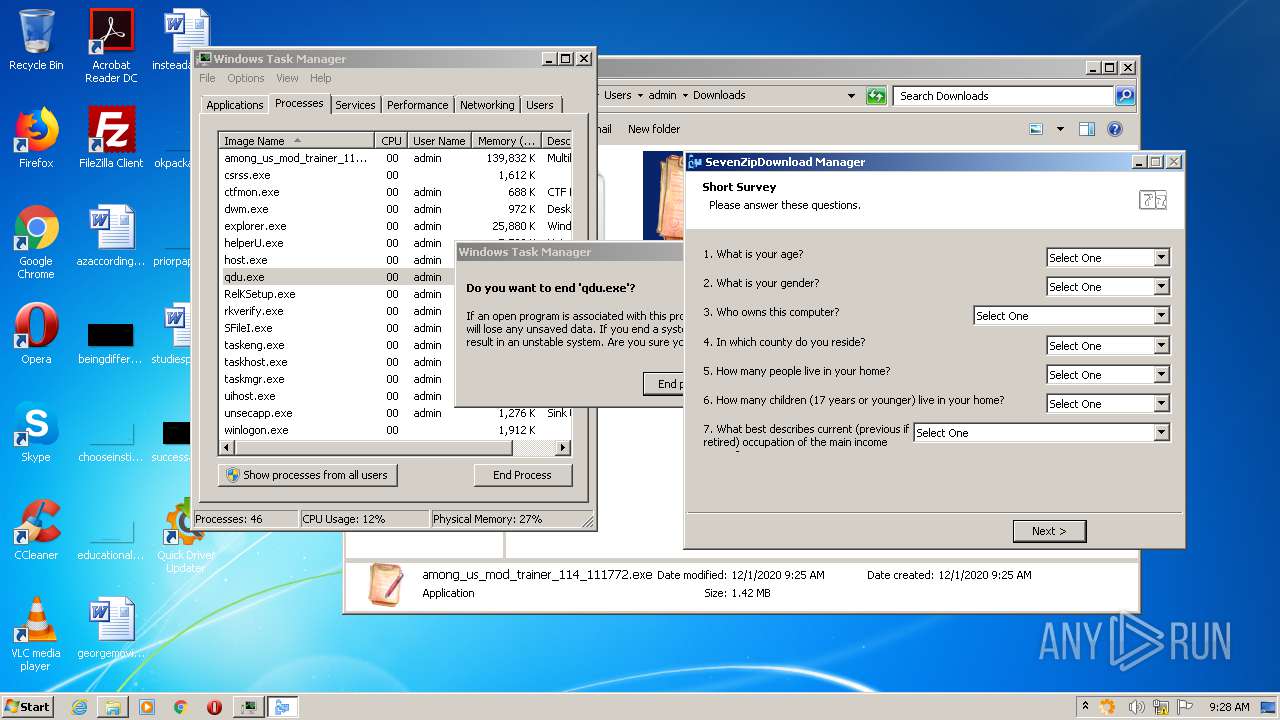Select the beingdiffer file on the desktop
The width and height of the screenshot is (1280, 720).
pos(111,340)
